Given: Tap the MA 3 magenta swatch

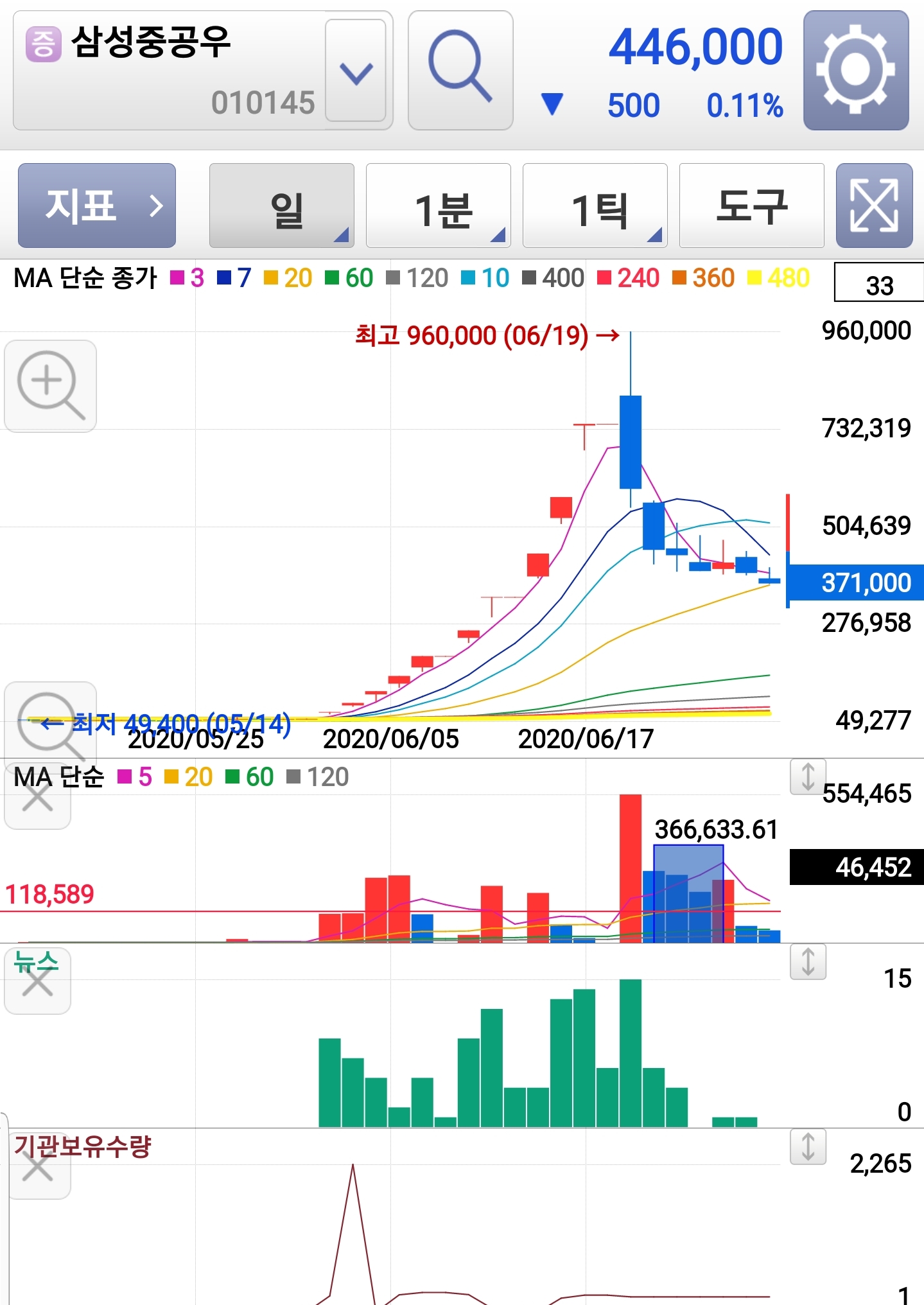Looking at the screenshot, I should tap(177, 278).
